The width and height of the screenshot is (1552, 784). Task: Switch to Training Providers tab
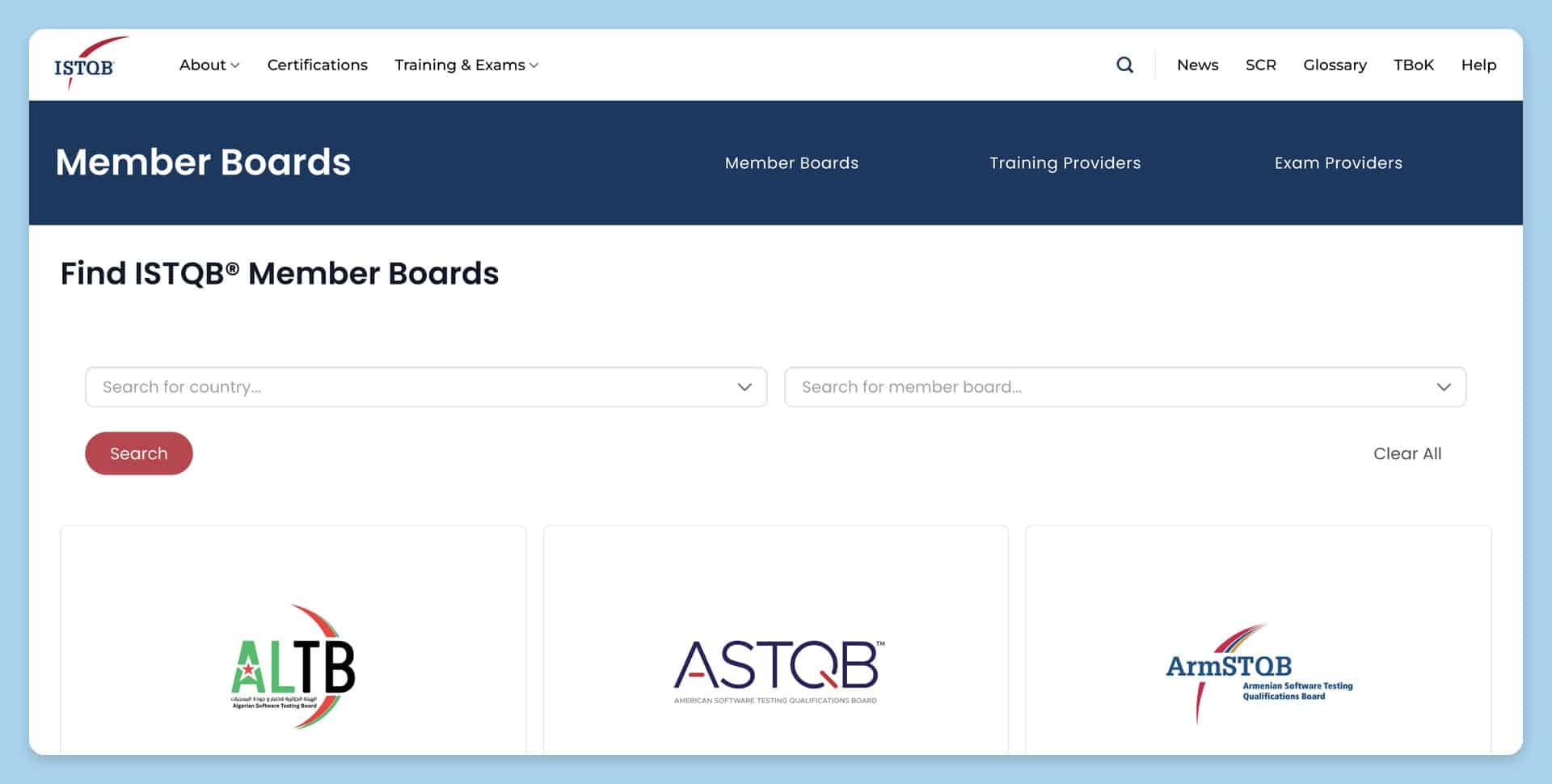point(1065,162)
